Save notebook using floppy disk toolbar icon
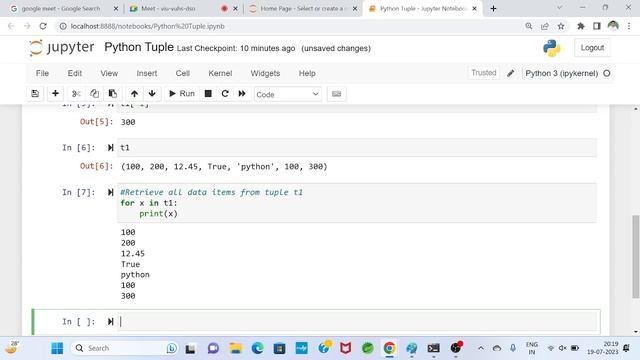 (35, 94)
